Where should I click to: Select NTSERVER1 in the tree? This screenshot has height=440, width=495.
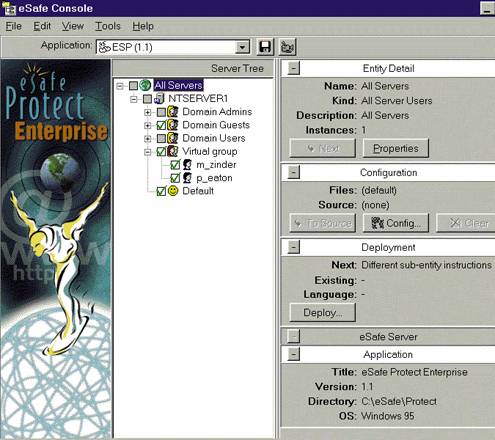pyautogui.click(x=198, y=99)
